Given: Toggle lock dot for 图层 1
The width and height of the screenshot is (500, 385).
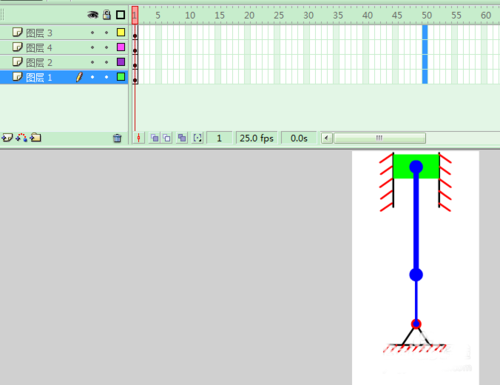Looking at the screenshot, I should [x=106, y=77].
